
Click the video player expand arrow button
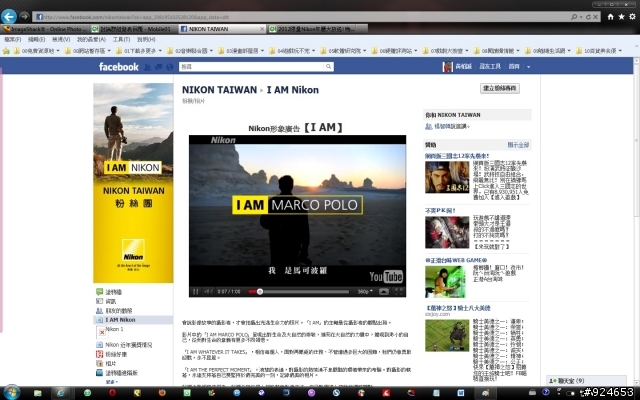coord(384,291)
